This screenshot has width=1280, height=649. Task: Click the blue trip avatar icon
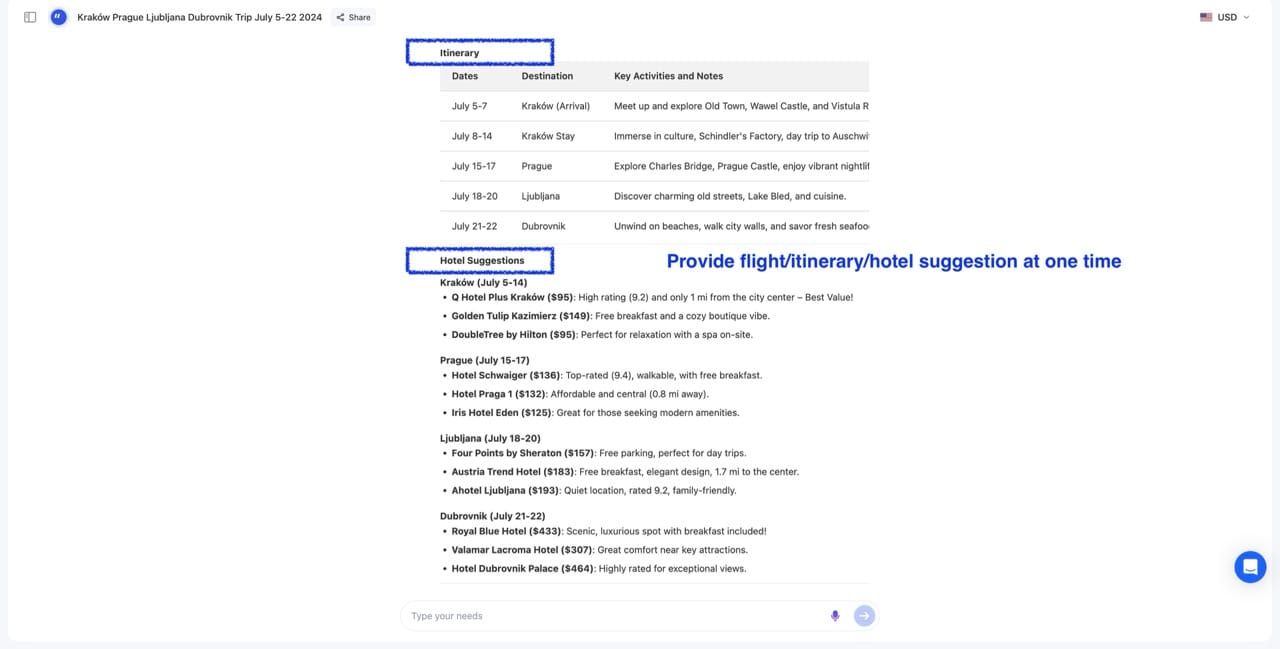pos(58,17)
